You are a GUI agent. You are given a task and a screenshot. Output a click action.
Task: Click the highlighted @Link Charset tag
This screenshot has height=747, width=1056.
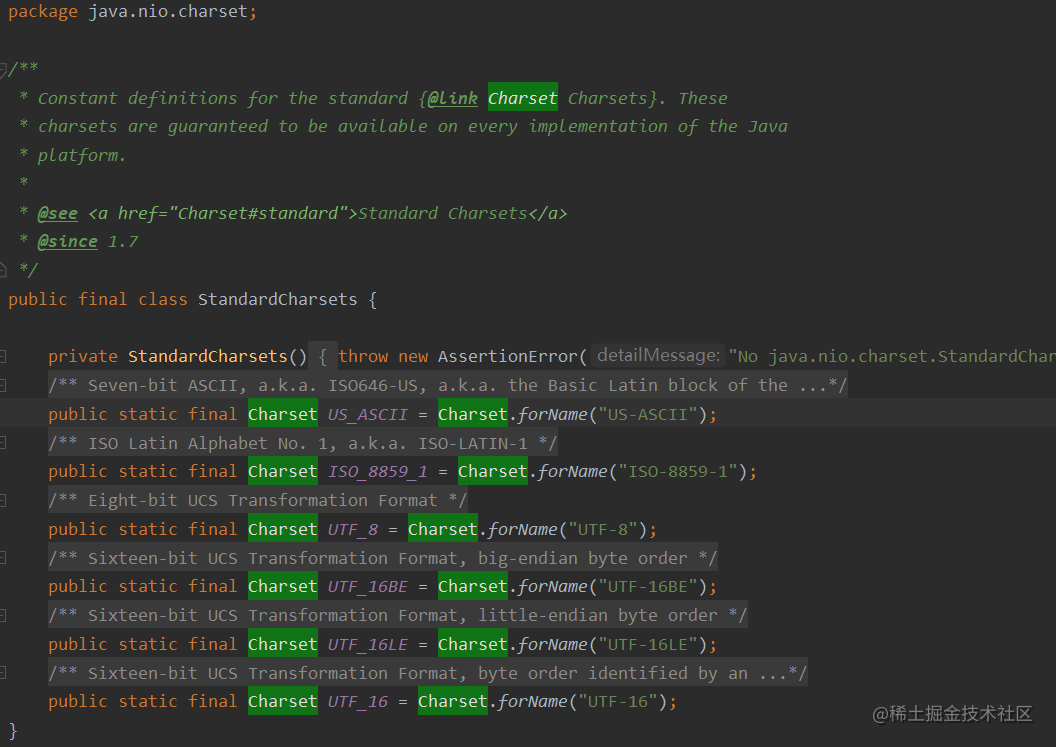click(x=452, y=97)
